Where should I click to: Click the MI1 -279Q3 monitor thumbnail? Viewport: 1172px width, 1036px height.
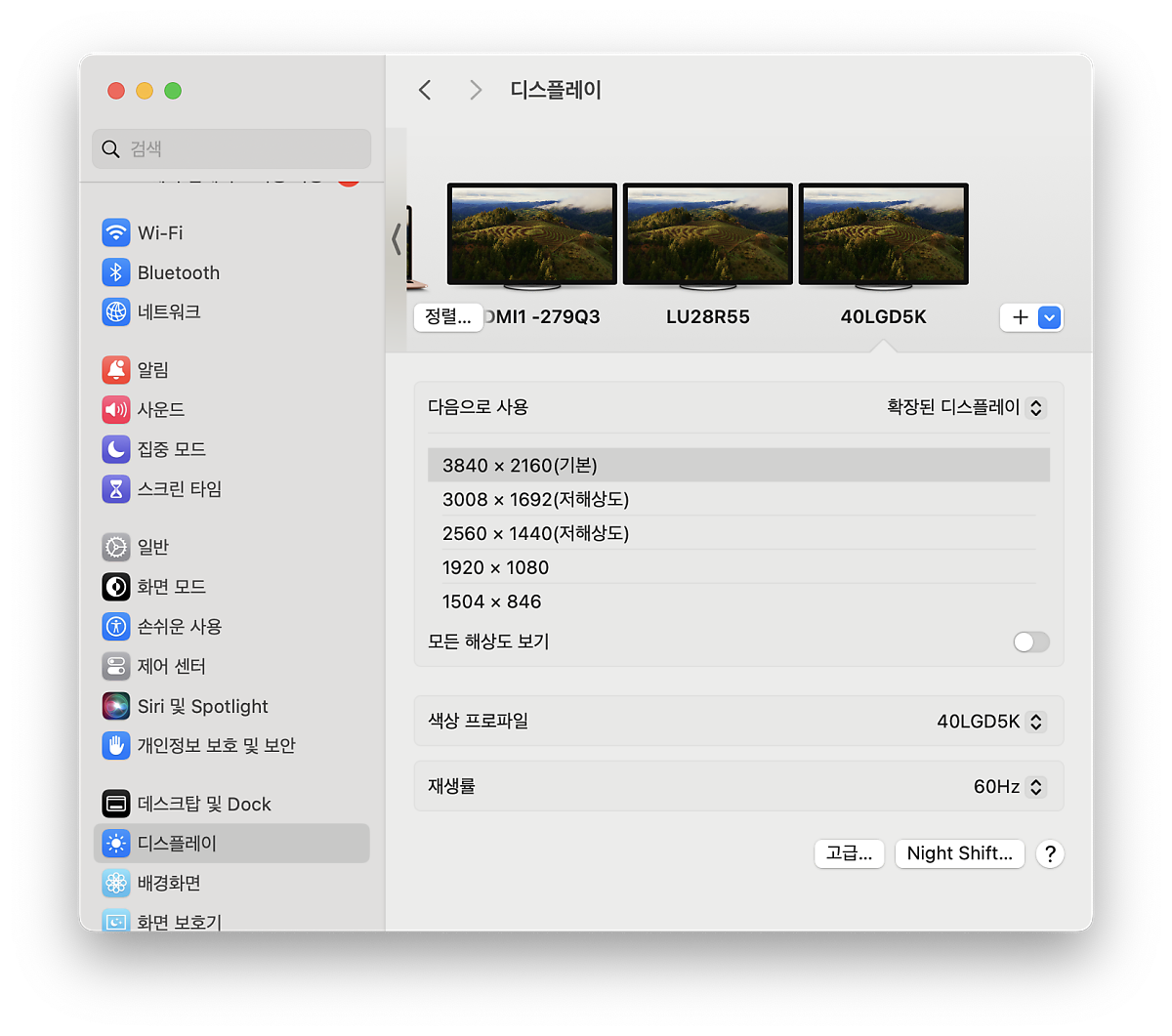coord(532,236)
